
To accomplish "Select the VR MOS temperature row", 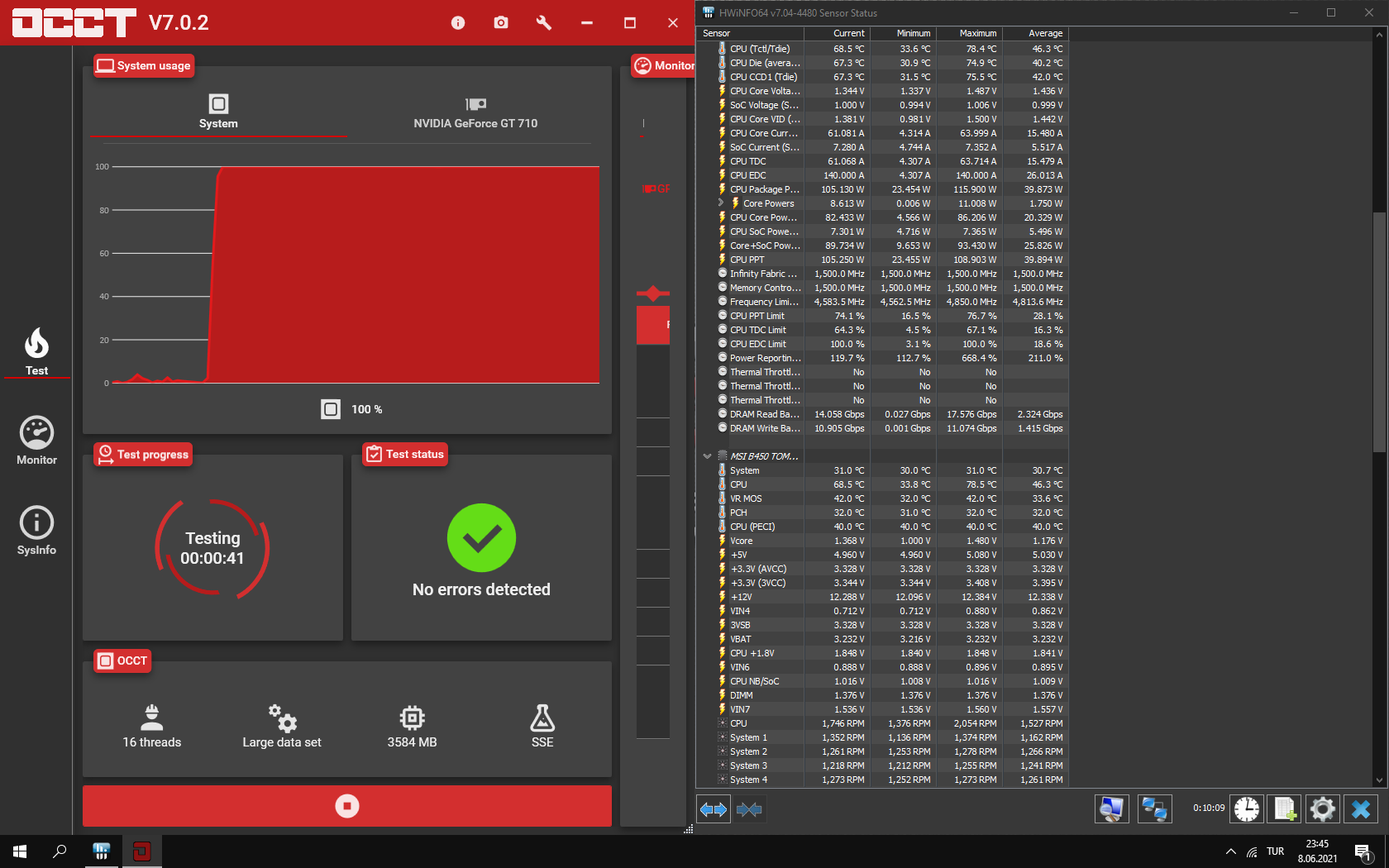I will click(883, 498).
